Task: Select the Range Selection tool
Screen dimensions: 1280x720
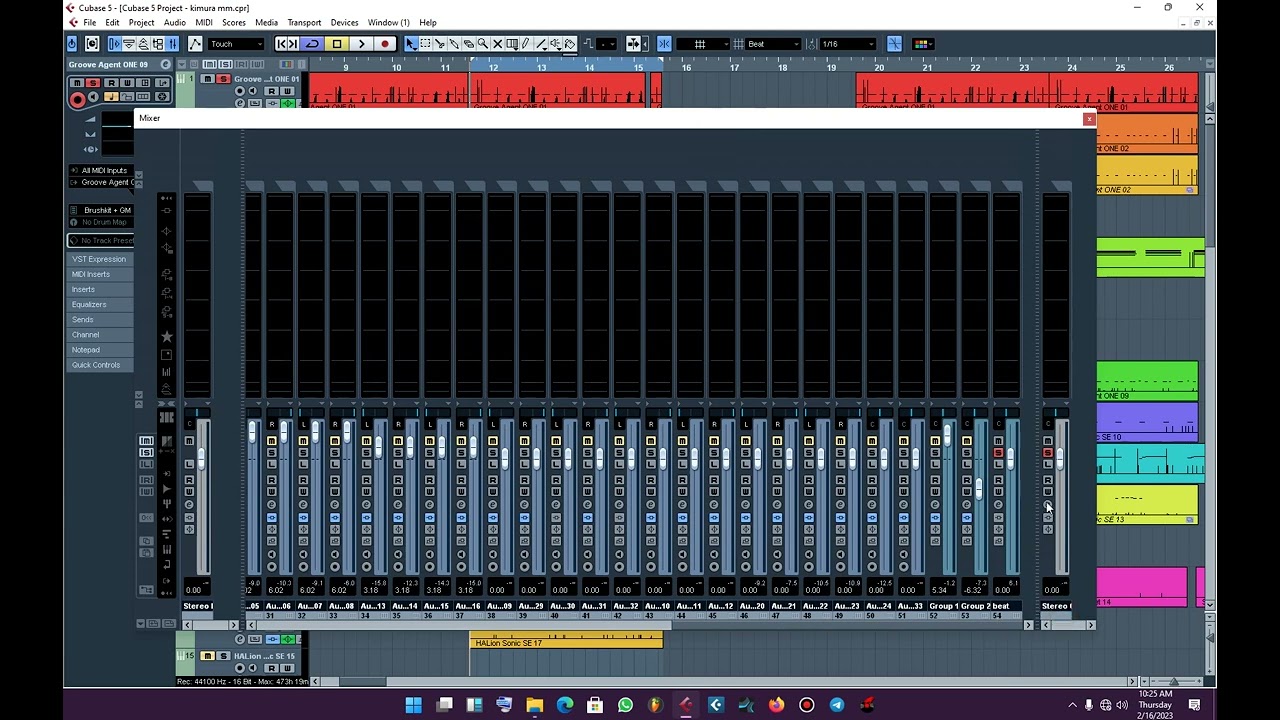Action: coord(426,44)
